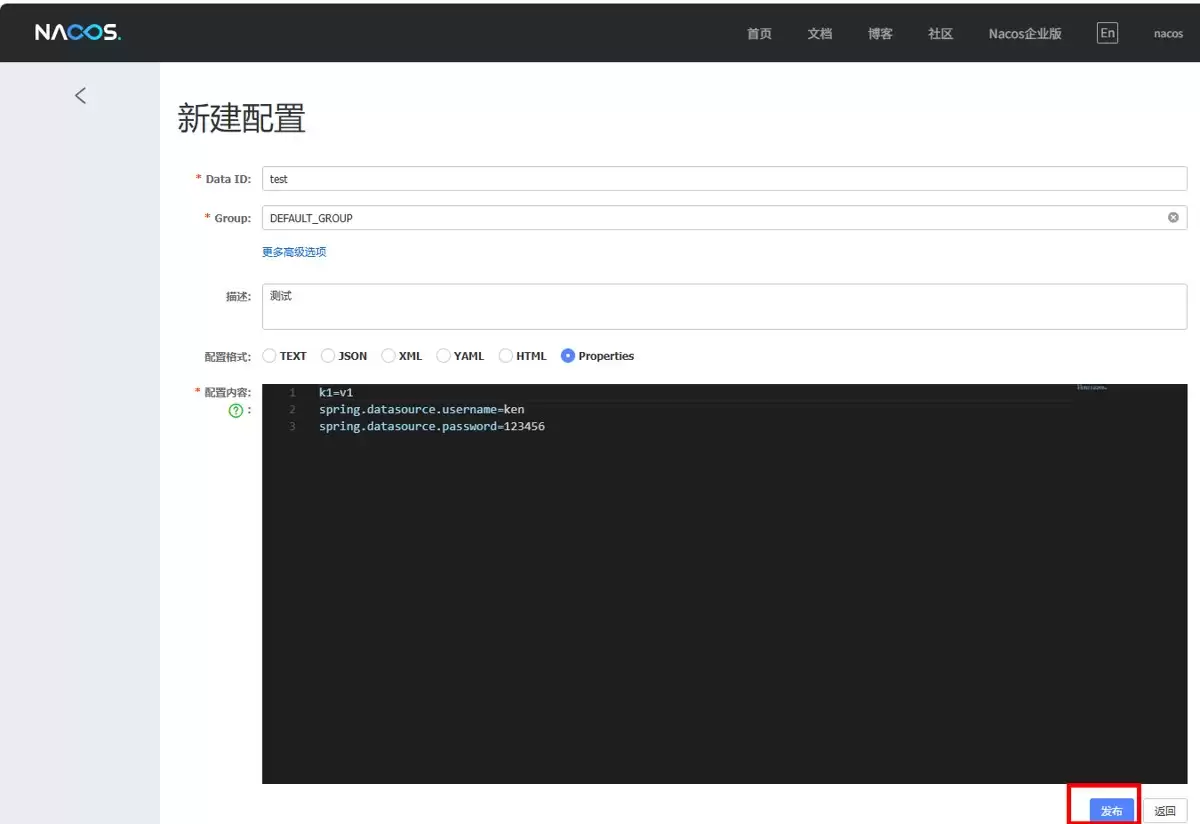Select the HTML format radio button

[506, 355]
